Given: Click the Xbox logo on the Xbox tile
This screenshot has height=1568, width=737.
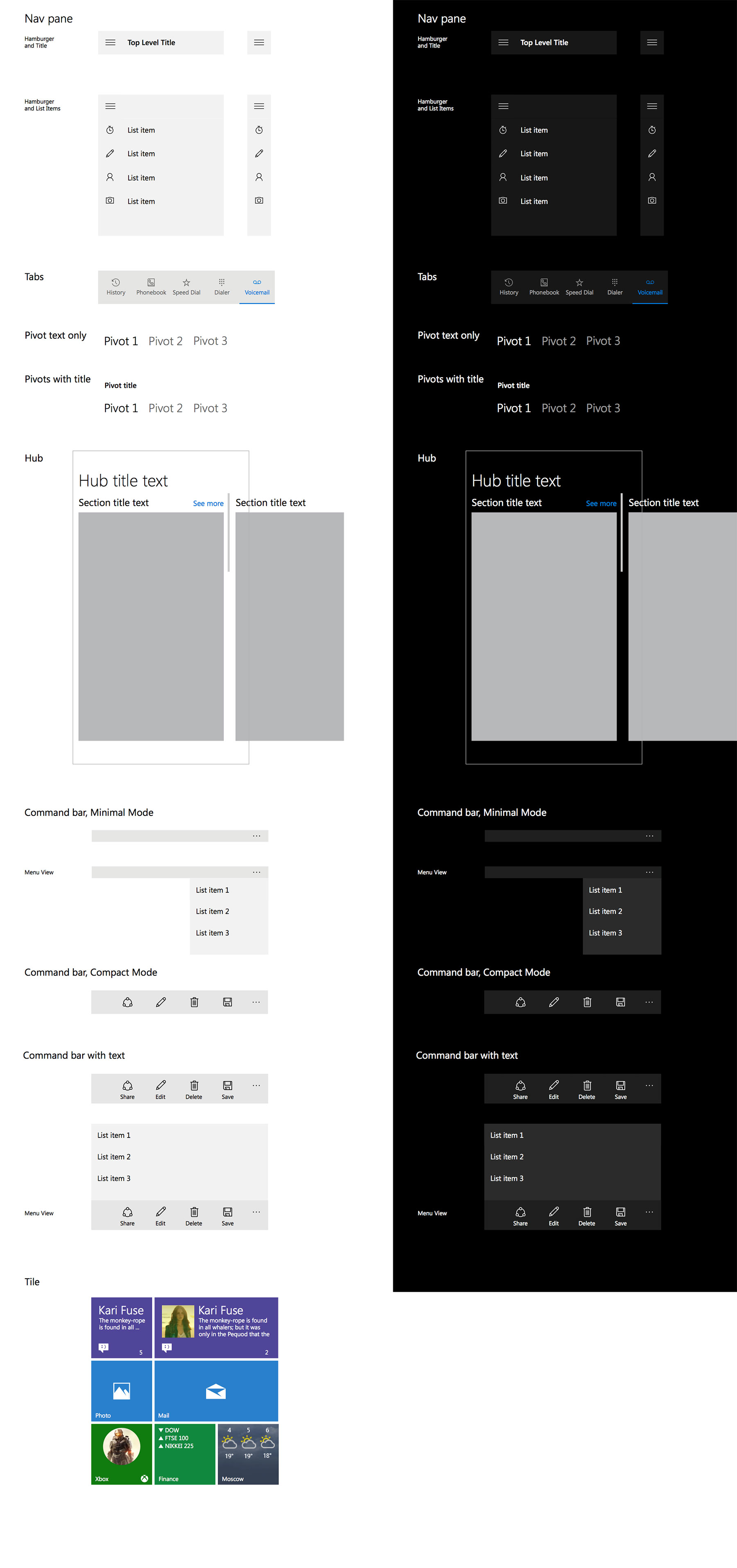Looking at the screenshot, I should pos(145,1478).
